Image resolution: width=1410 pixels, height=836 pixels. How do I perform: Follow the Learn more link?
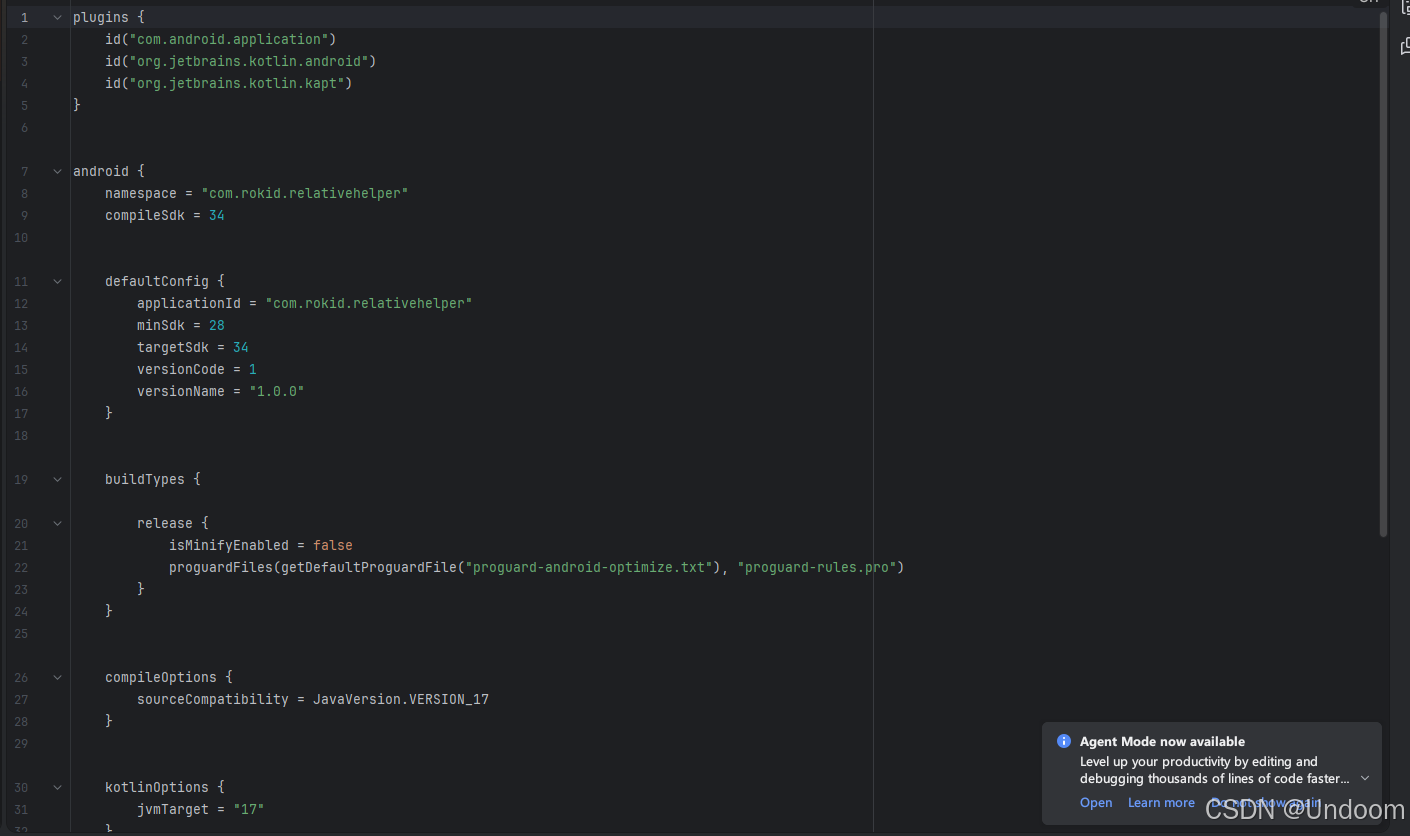(1161, 803)
